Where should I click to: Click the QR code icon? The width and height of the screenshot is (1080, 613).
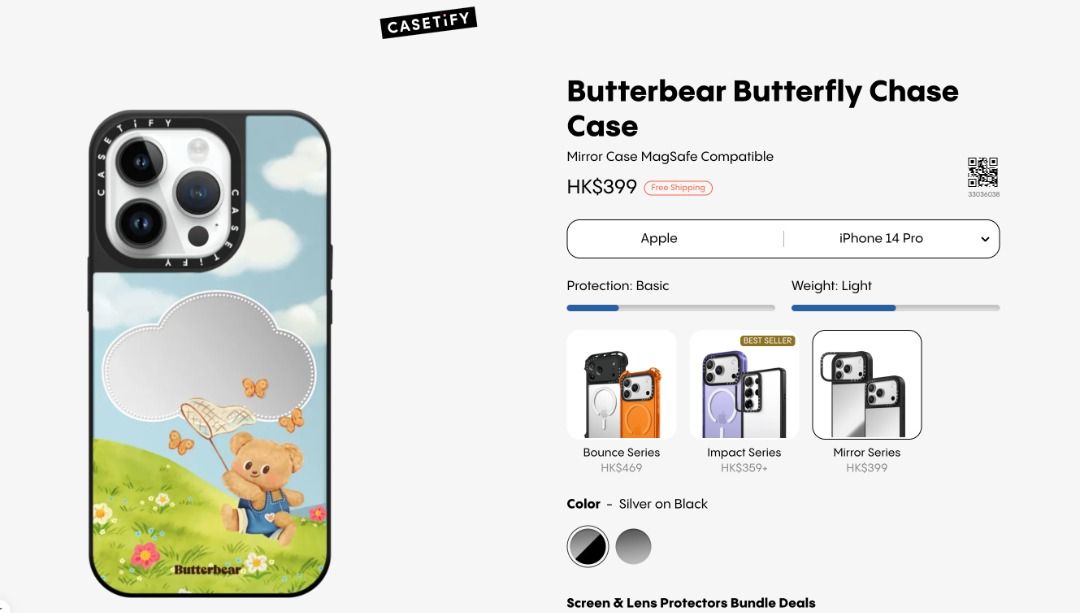(x=983, y=172)
